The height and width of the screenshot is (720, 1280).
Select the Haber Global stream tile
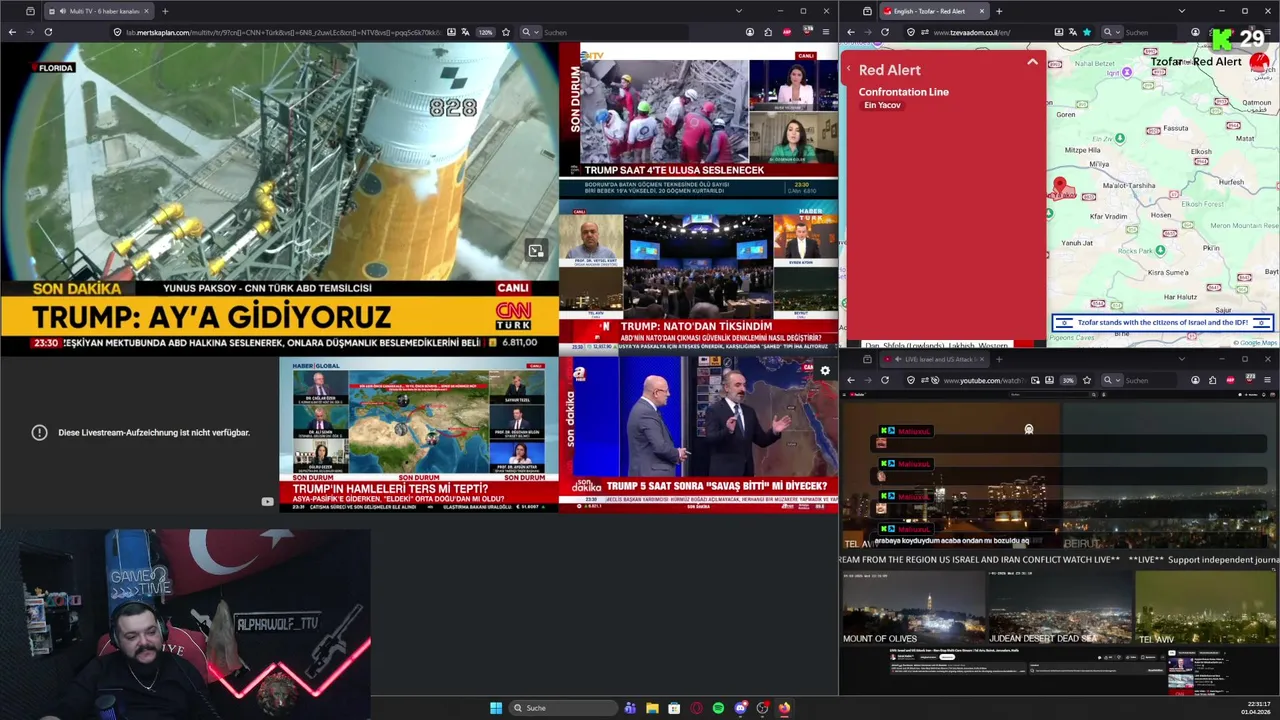click(x=418, y=434)
